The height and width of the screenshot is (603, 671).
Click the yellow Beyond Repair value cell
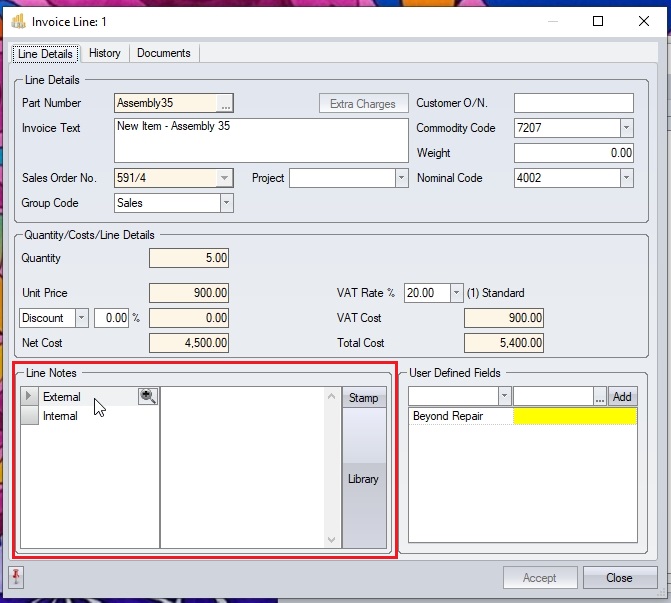click(574, 416)
